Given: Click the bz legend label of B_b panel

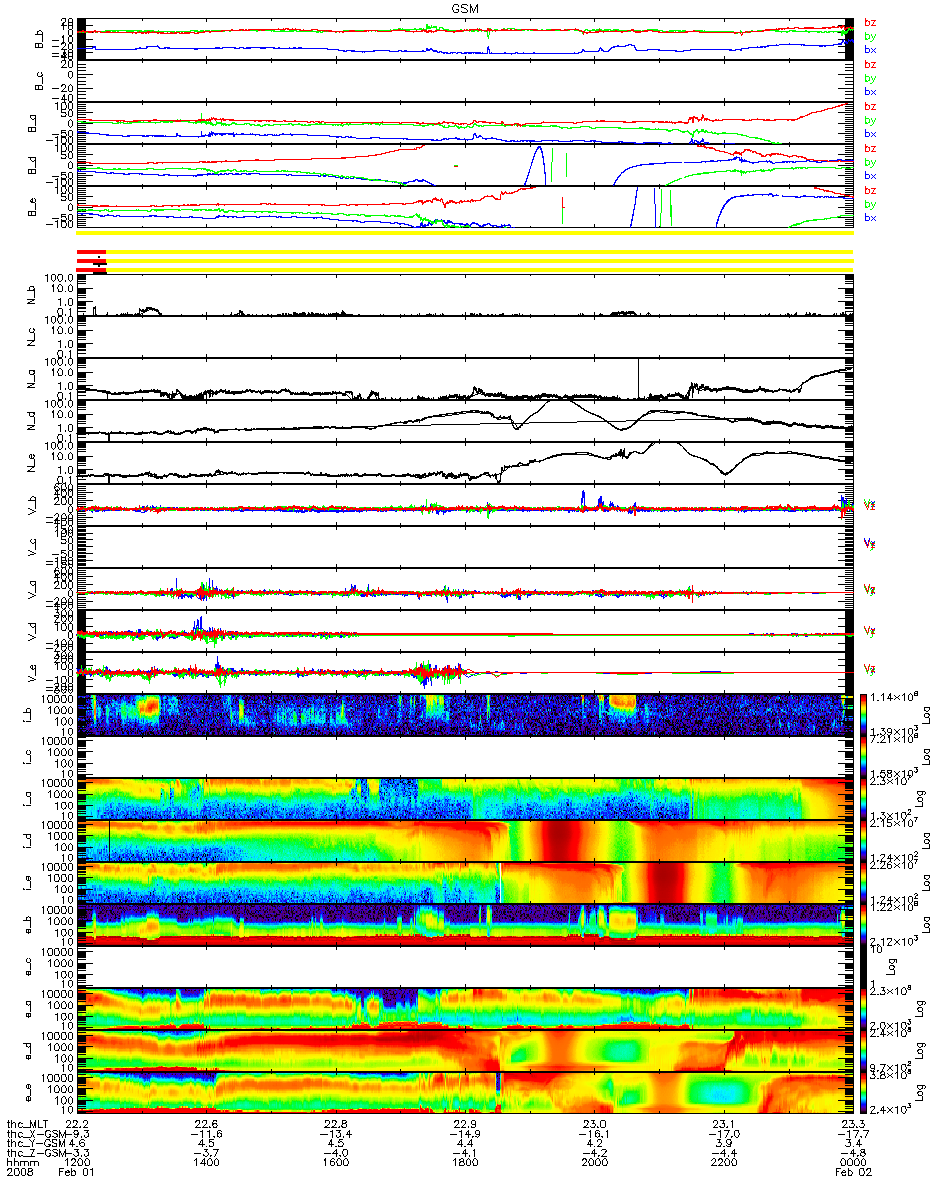Looking at the screenshot, I should 871,22.
